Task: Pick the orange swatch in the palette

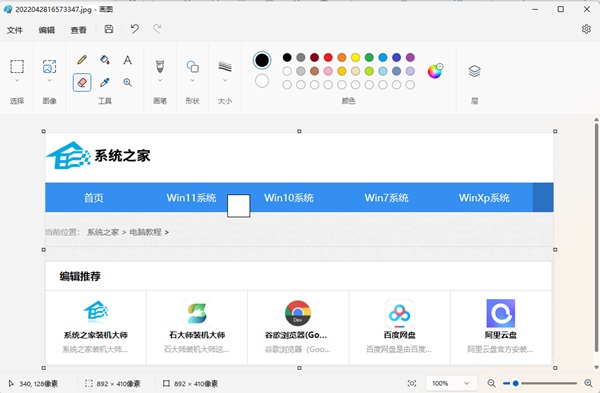Action: click(x=342, y=57)
